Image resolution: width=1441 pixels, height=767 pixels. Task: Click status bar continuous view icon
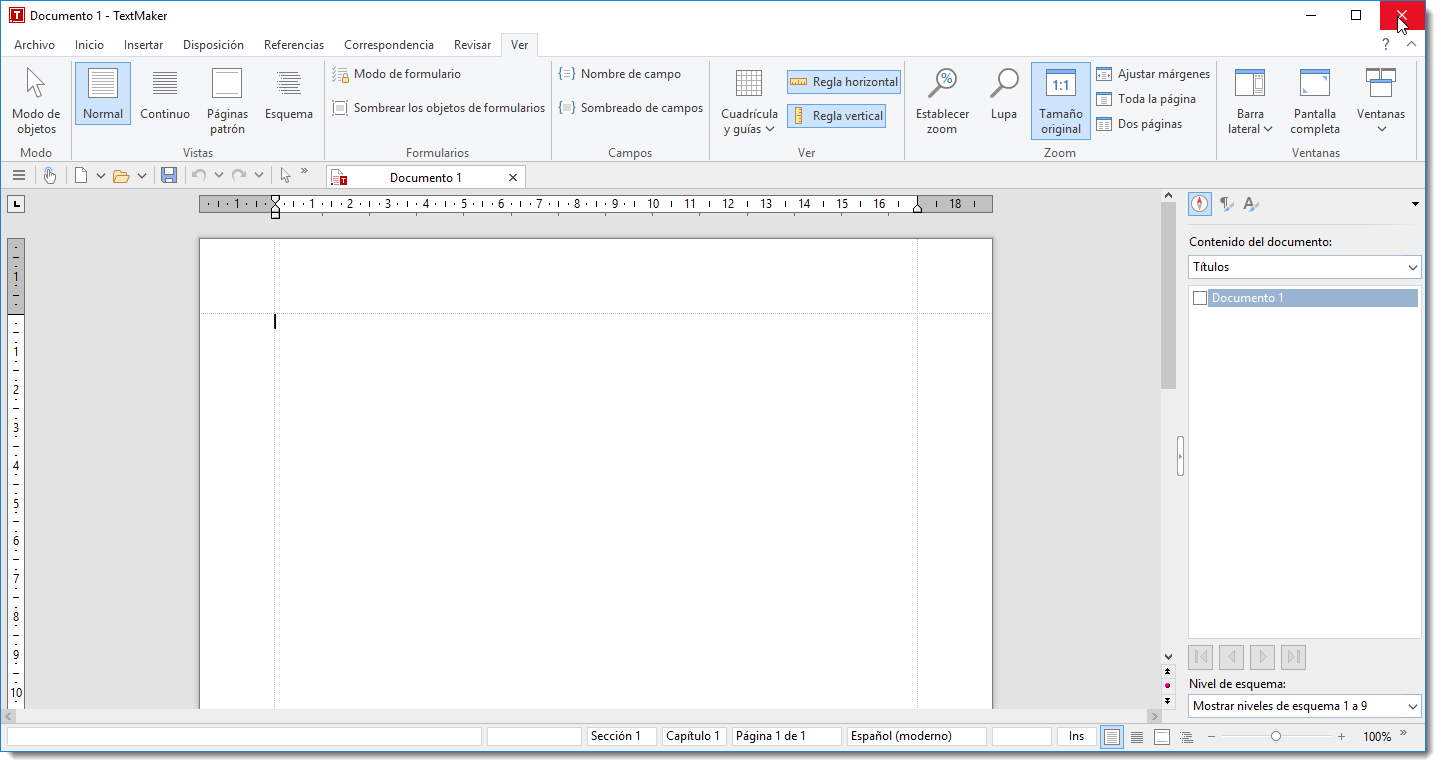[1137, 737]
